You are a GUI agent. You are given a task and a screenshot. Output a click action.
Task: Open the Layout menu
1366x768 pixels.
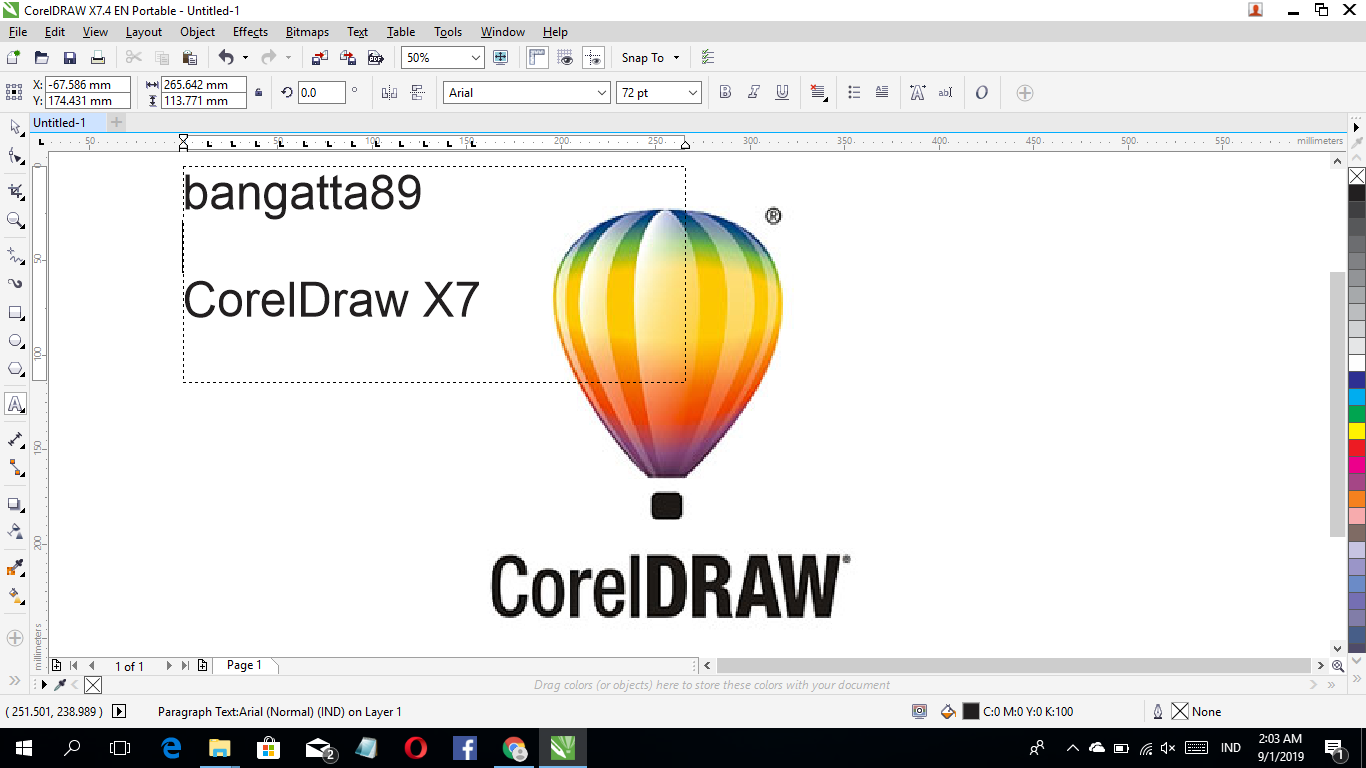(143, 32)
